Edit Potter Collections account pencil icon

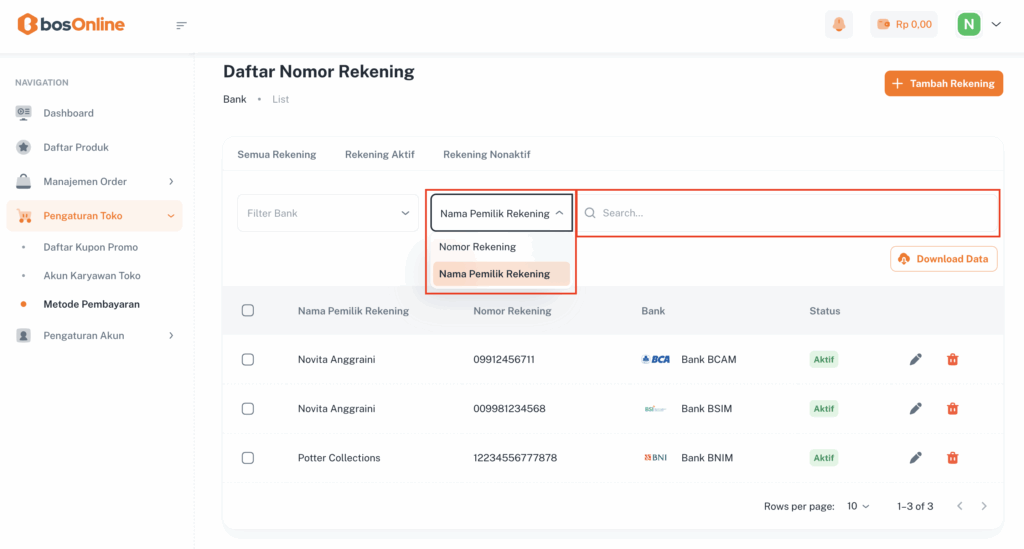click(915, 457)
